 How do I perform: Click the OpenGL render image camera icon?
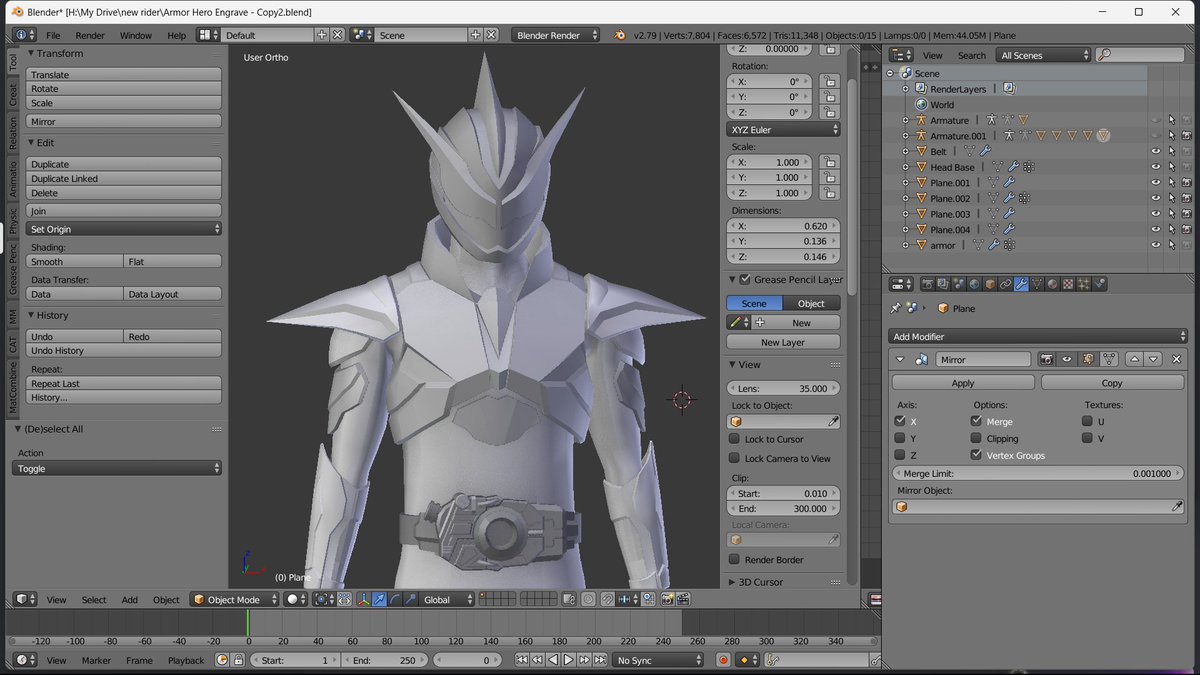[x=666, y=599]
